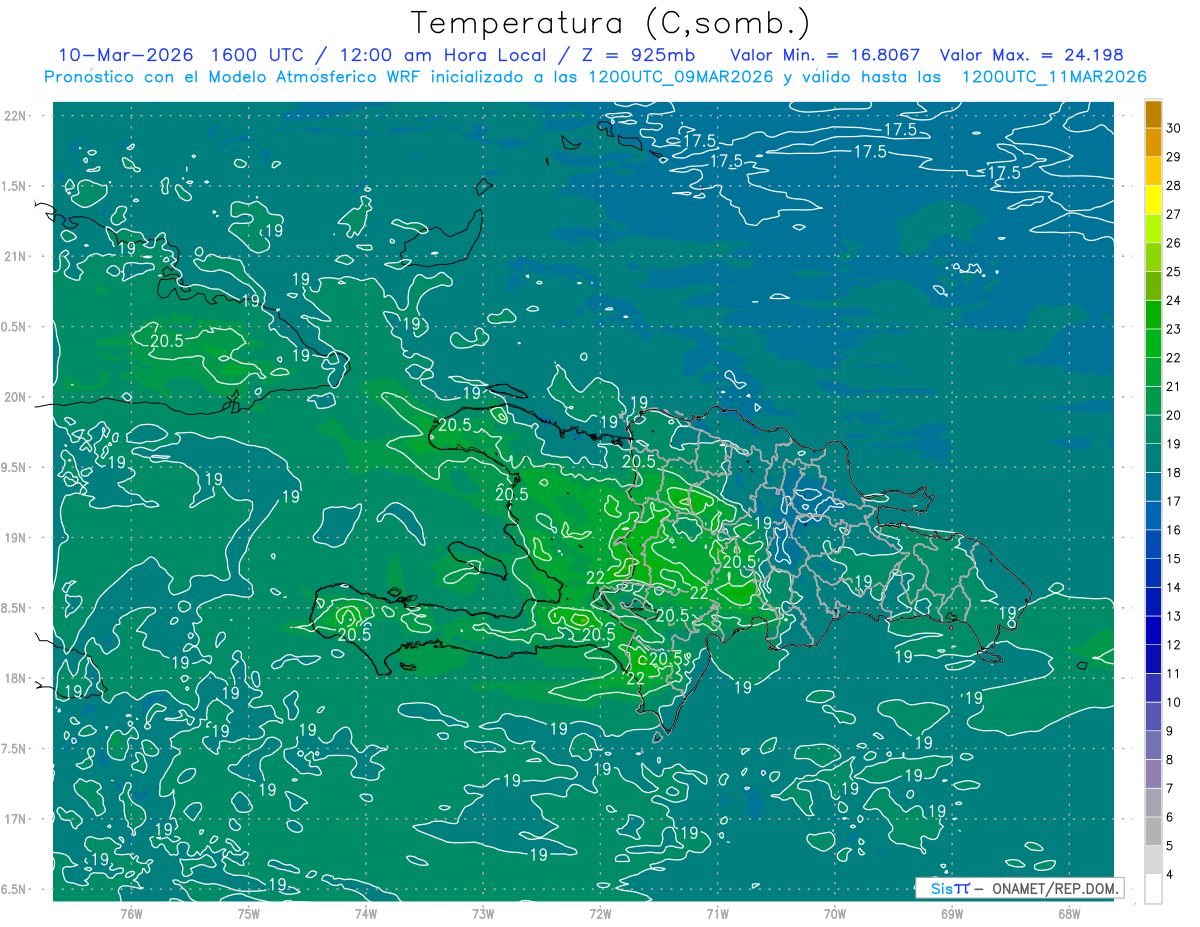The width and height of the screenshot is (1200, 927).
Task: Click the "73W" longitude axis label
Action: pos(483,914)
